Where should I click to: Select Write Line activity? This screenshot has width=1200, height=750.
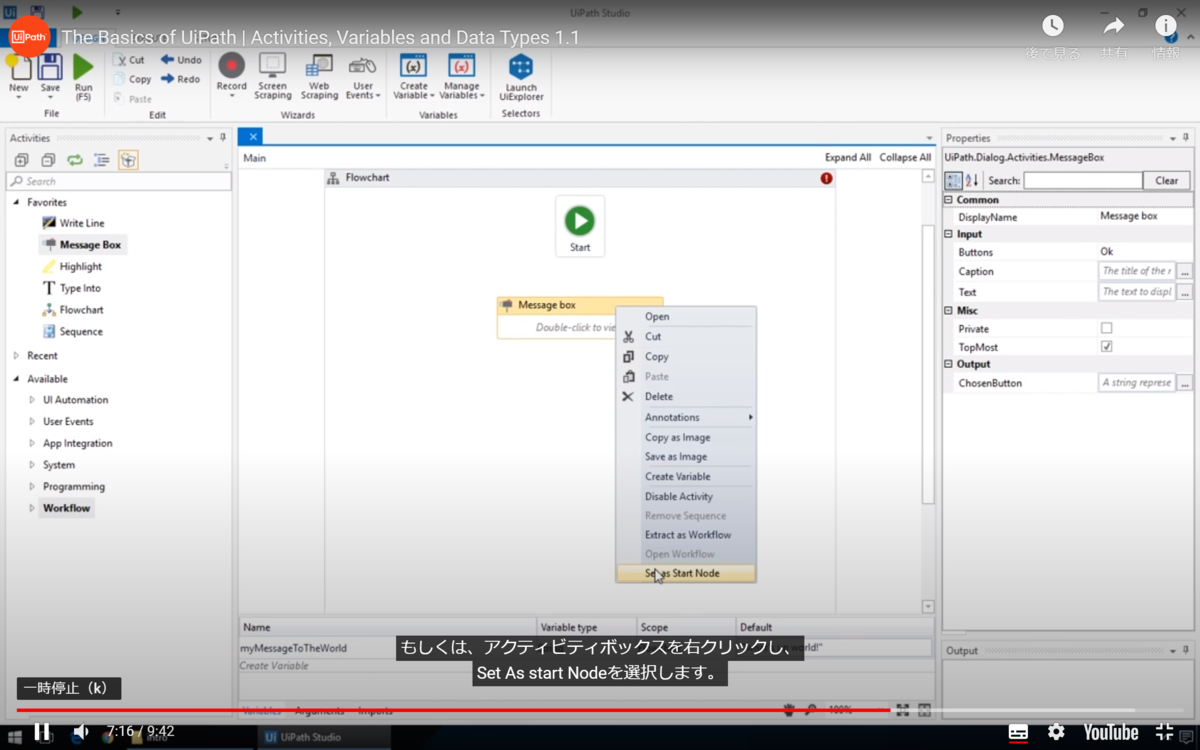click(x=73, y=223)
